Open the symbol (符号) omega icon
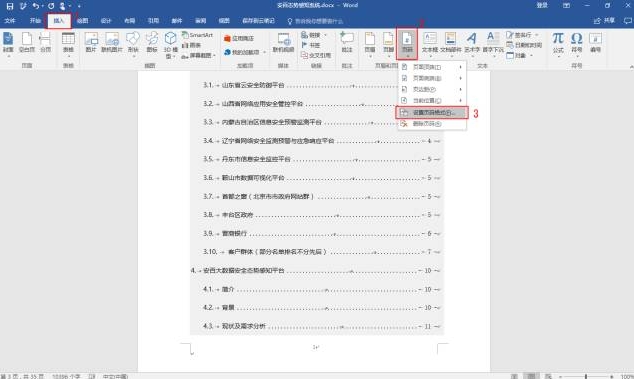 (577, 42)
